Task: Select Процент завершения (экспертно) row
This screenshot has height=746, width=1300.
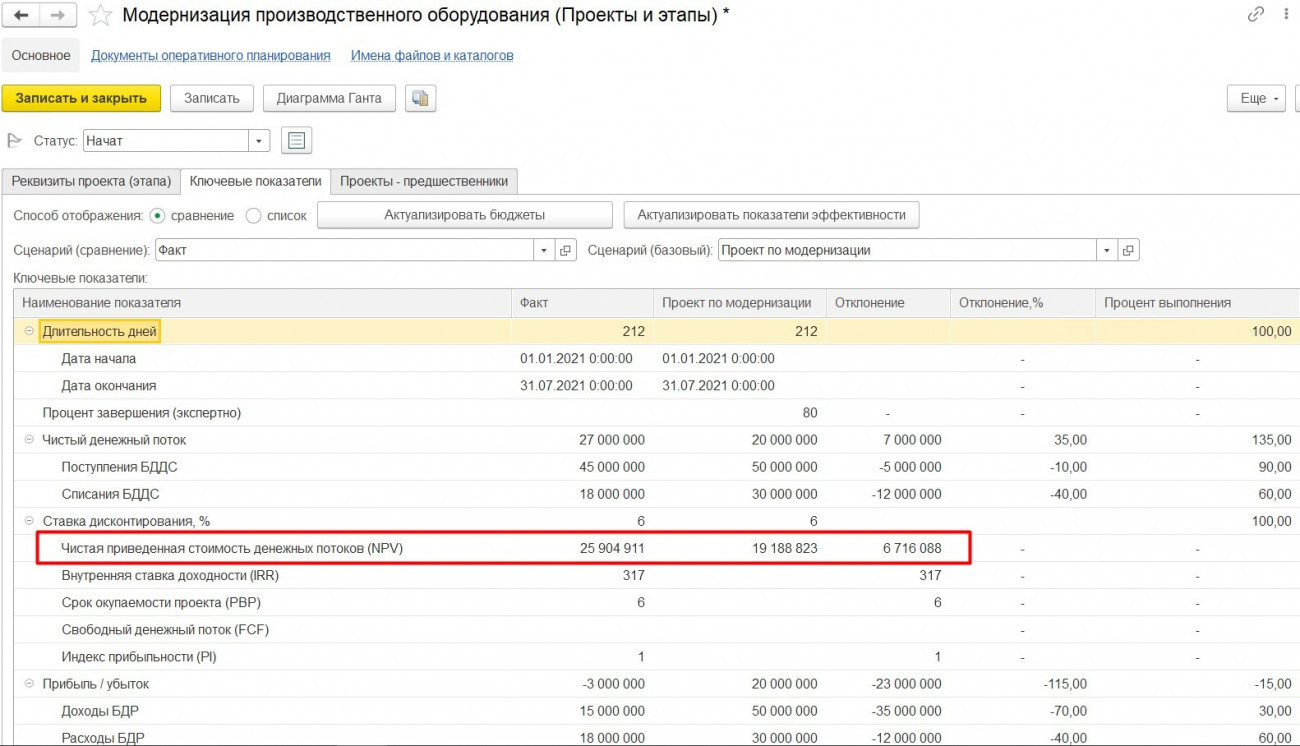Action: [657, 413]
